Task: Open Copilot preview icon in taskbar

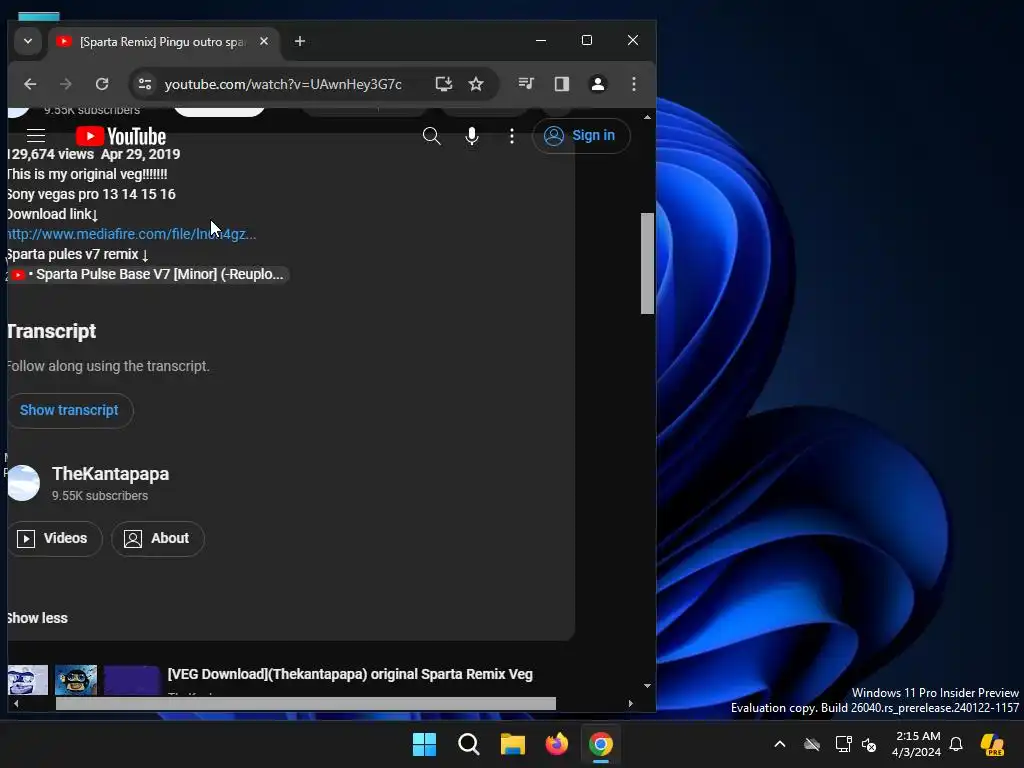Action: 992,744
